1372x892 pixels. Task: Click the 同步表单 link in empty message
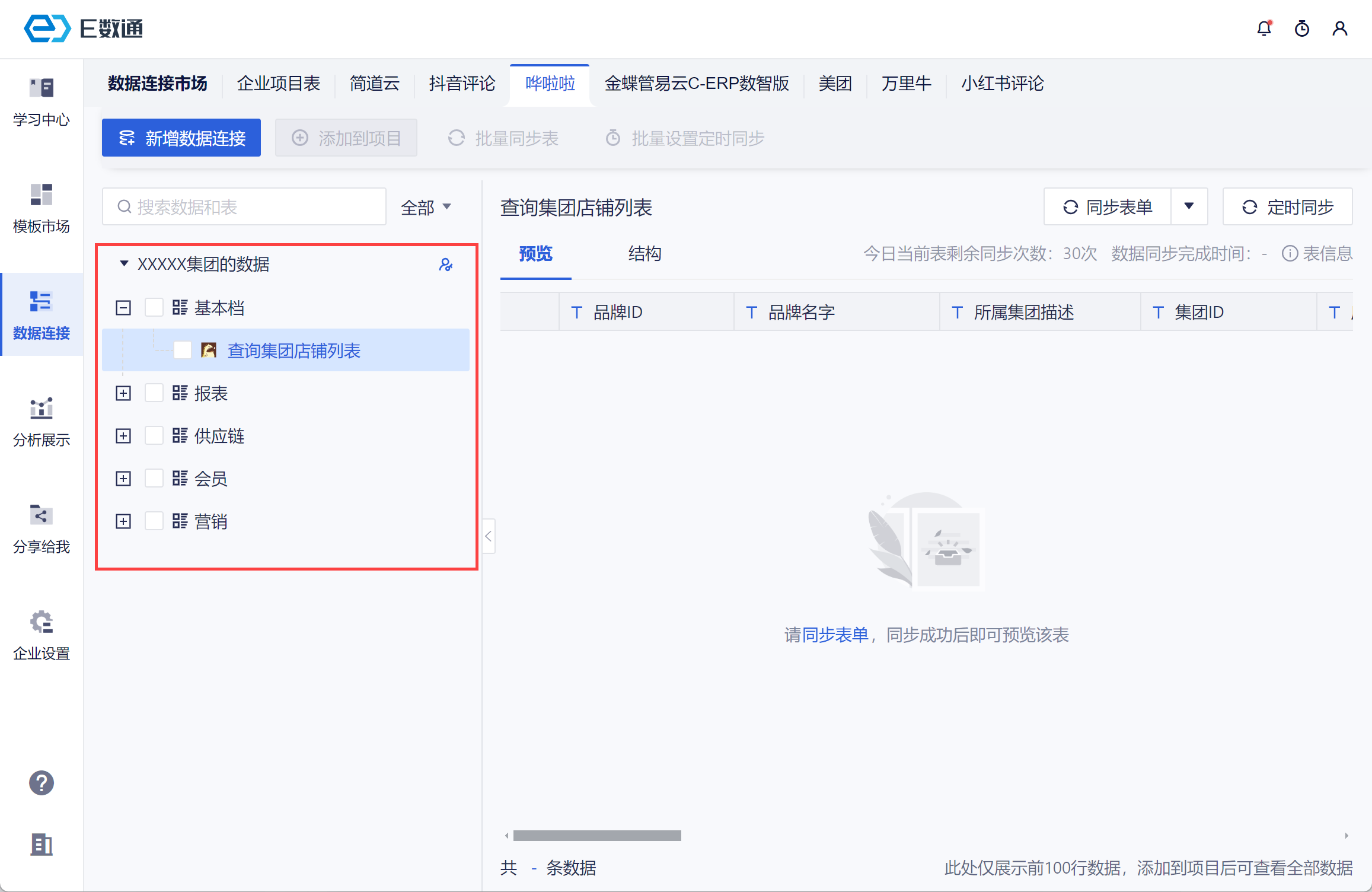(835, 635)
